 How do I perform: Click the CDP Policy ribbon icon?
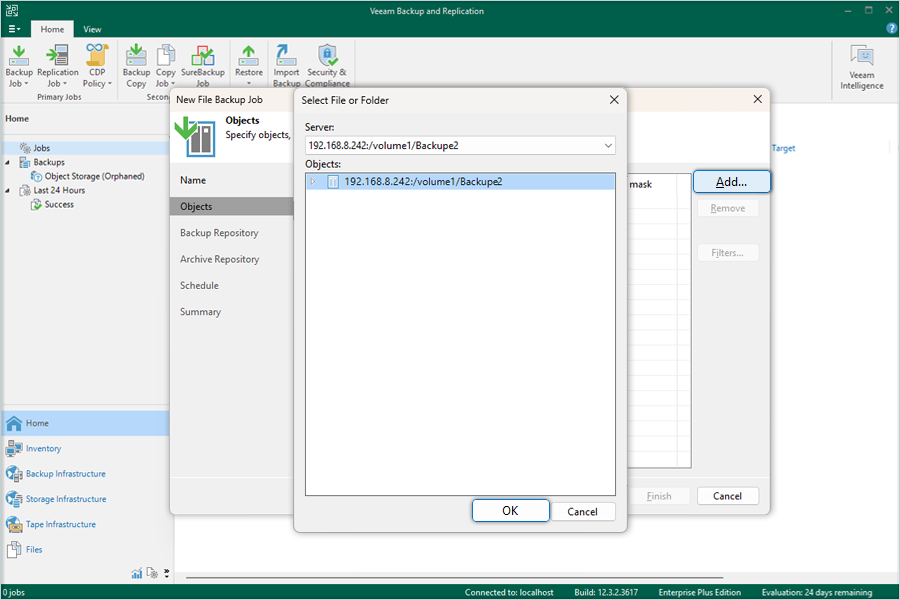pyautogui.click(x=97, y=66)
